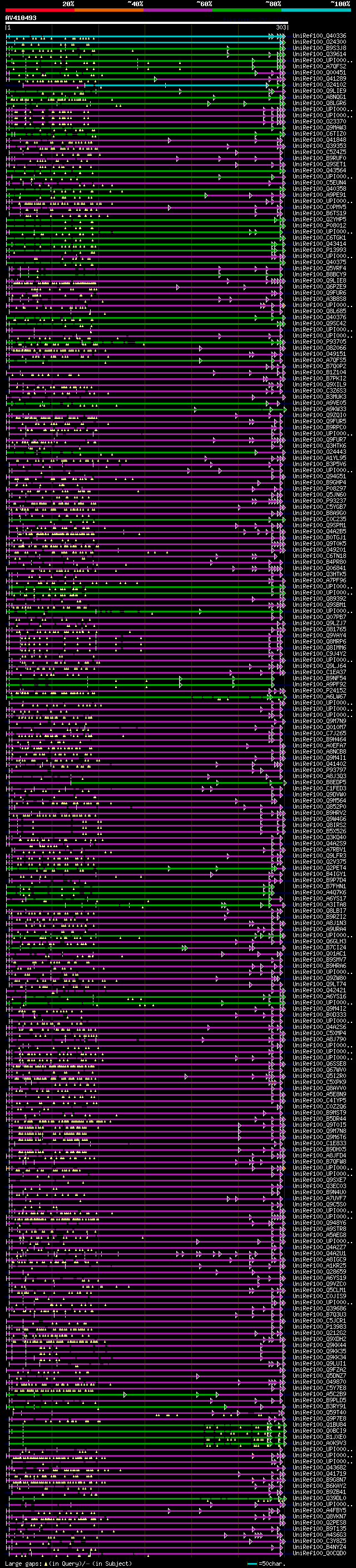Select UniRef100_Q6GLH3 label

[x=319, y=941]
